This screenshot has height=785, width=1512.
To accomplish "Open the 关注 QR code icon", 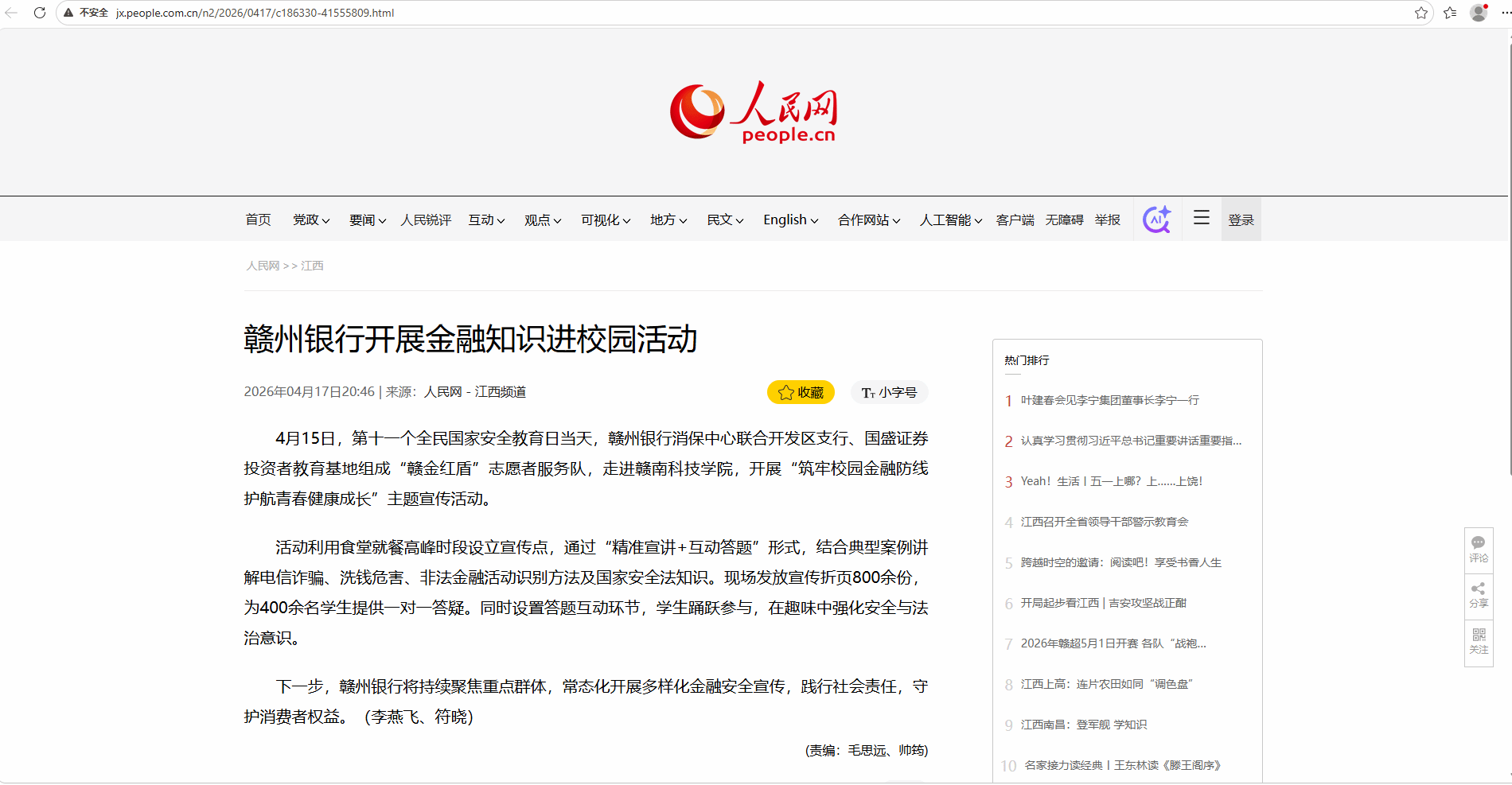I will (1478, 640).
